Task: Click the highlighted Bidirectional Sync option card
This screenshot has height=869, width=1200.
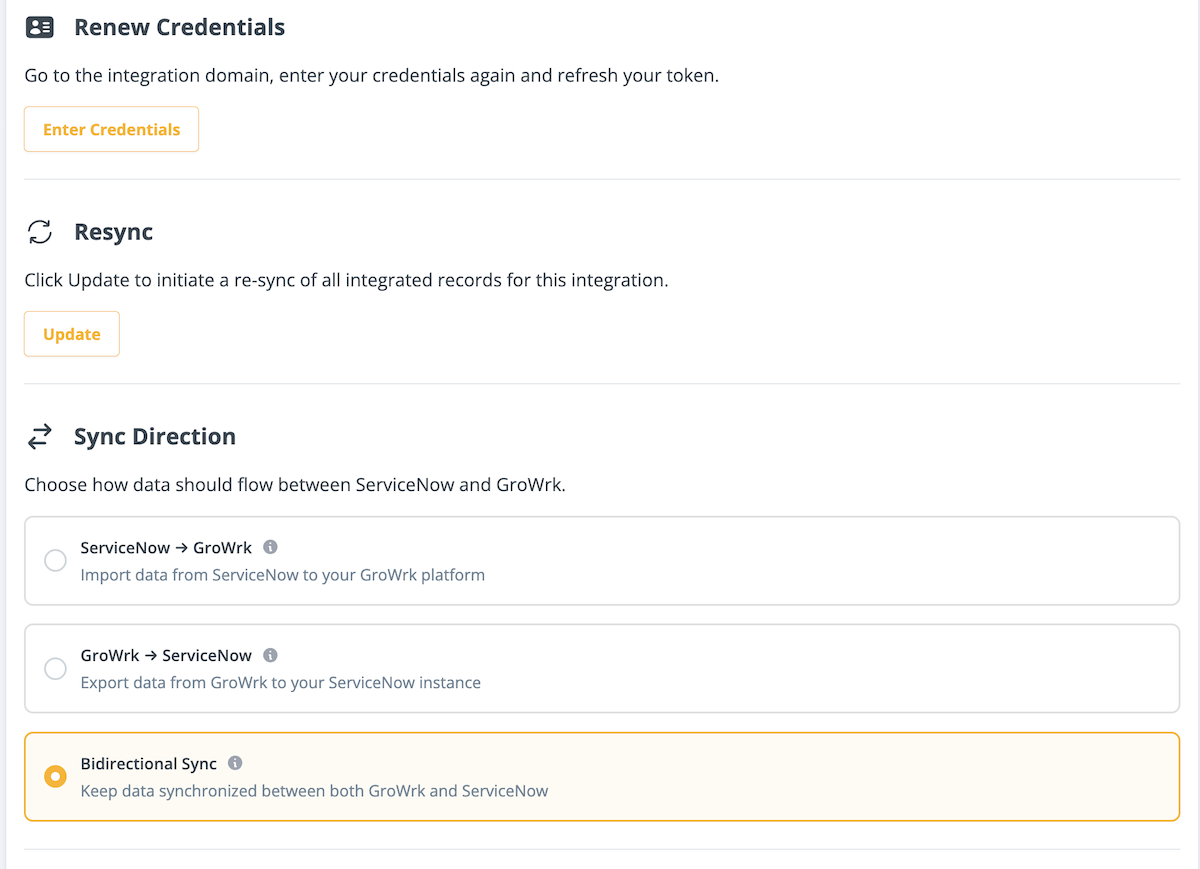Action: (600, 776)
